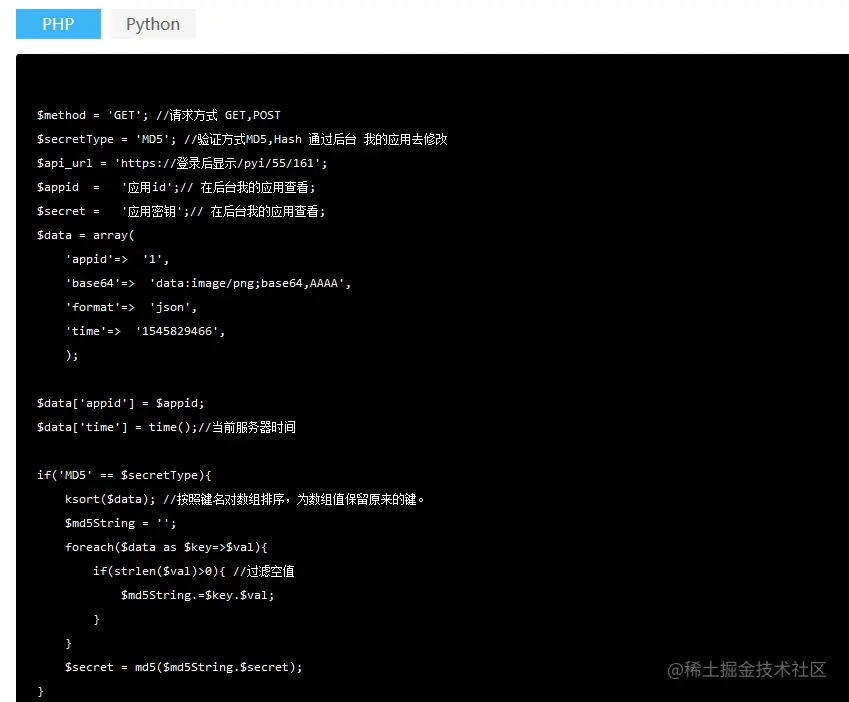Switch to the PHP tab
The height and width of the screenshot is (702, 849).
[x=58, y=24]
